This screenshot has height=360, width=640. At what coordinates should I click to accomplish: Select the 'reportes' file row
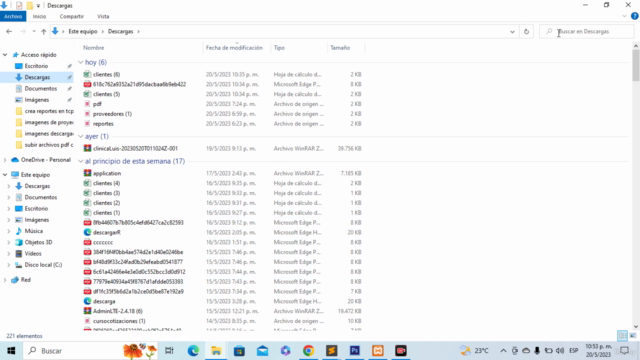coord(222,124)
